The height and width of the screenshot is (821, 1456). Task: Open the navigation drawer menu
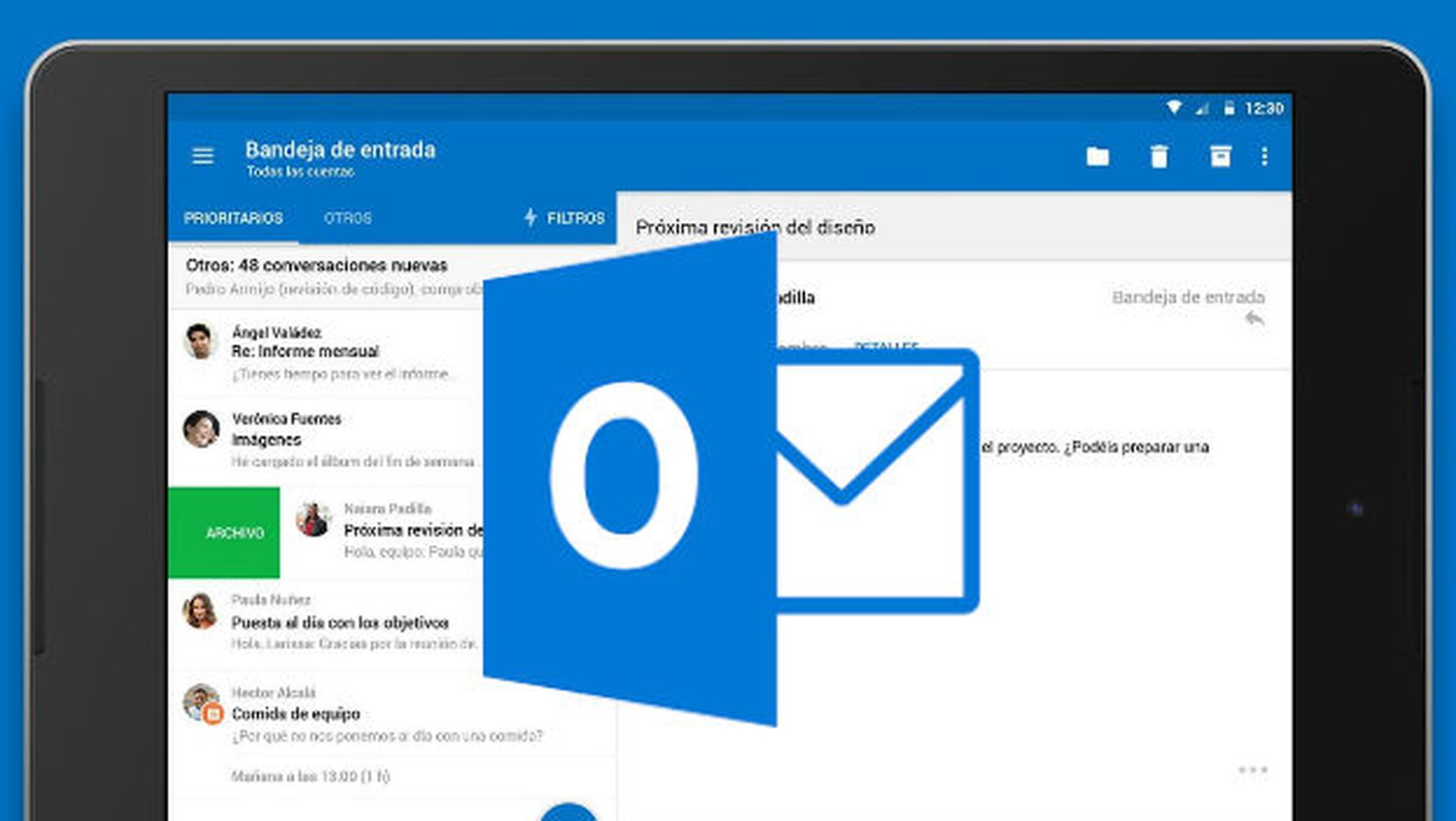pos(202,155)
